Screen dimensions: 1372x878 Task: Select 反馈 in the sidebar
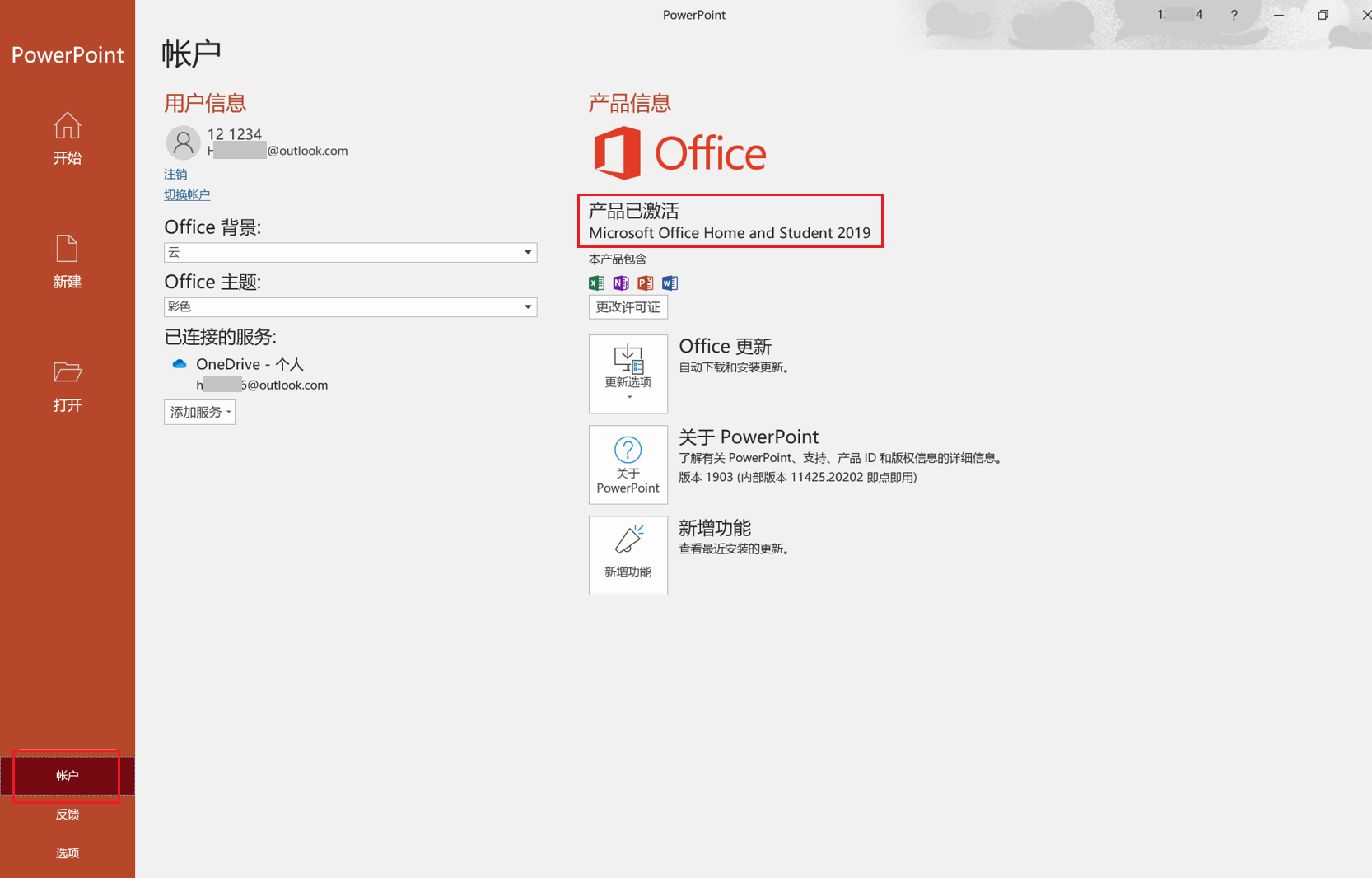tap(67, 814)
